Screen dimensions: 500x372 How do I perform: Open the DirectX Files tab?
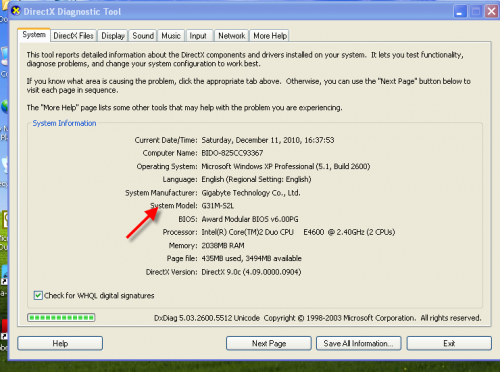tap(73, 36)
